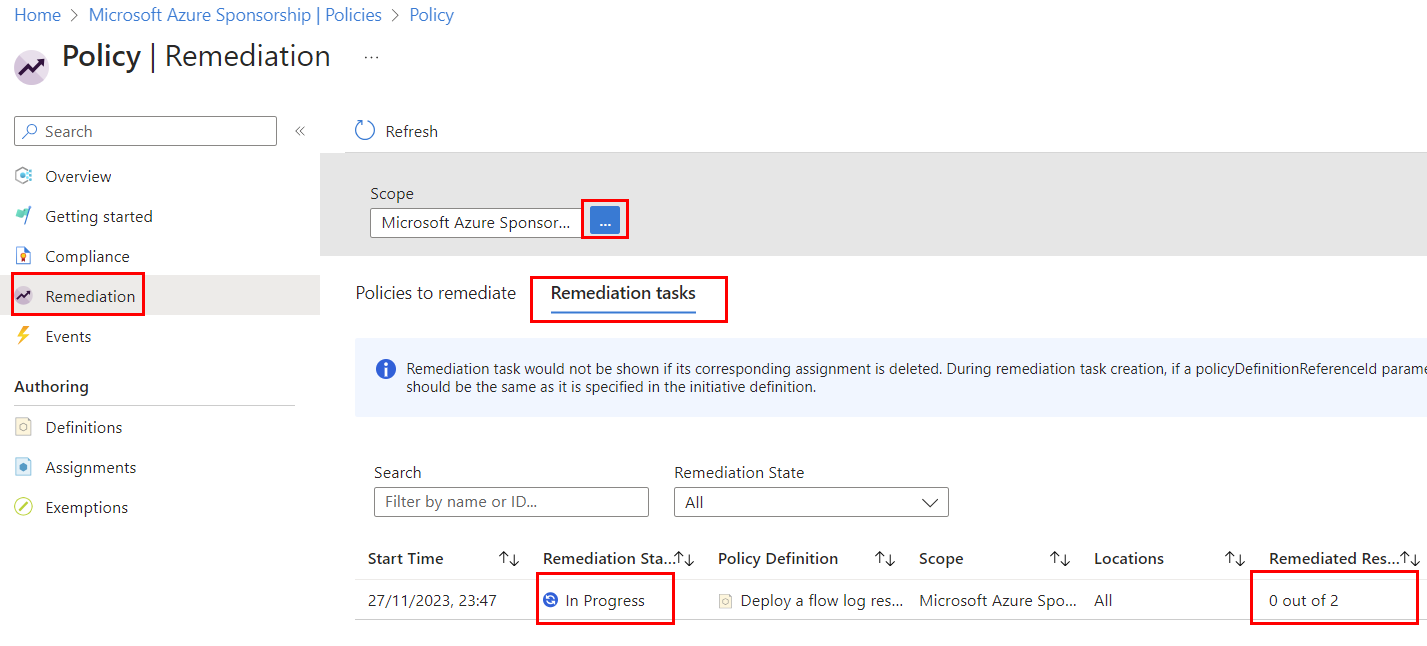
Task: Click the Filter by name or ID field
Action: [511, 502]
